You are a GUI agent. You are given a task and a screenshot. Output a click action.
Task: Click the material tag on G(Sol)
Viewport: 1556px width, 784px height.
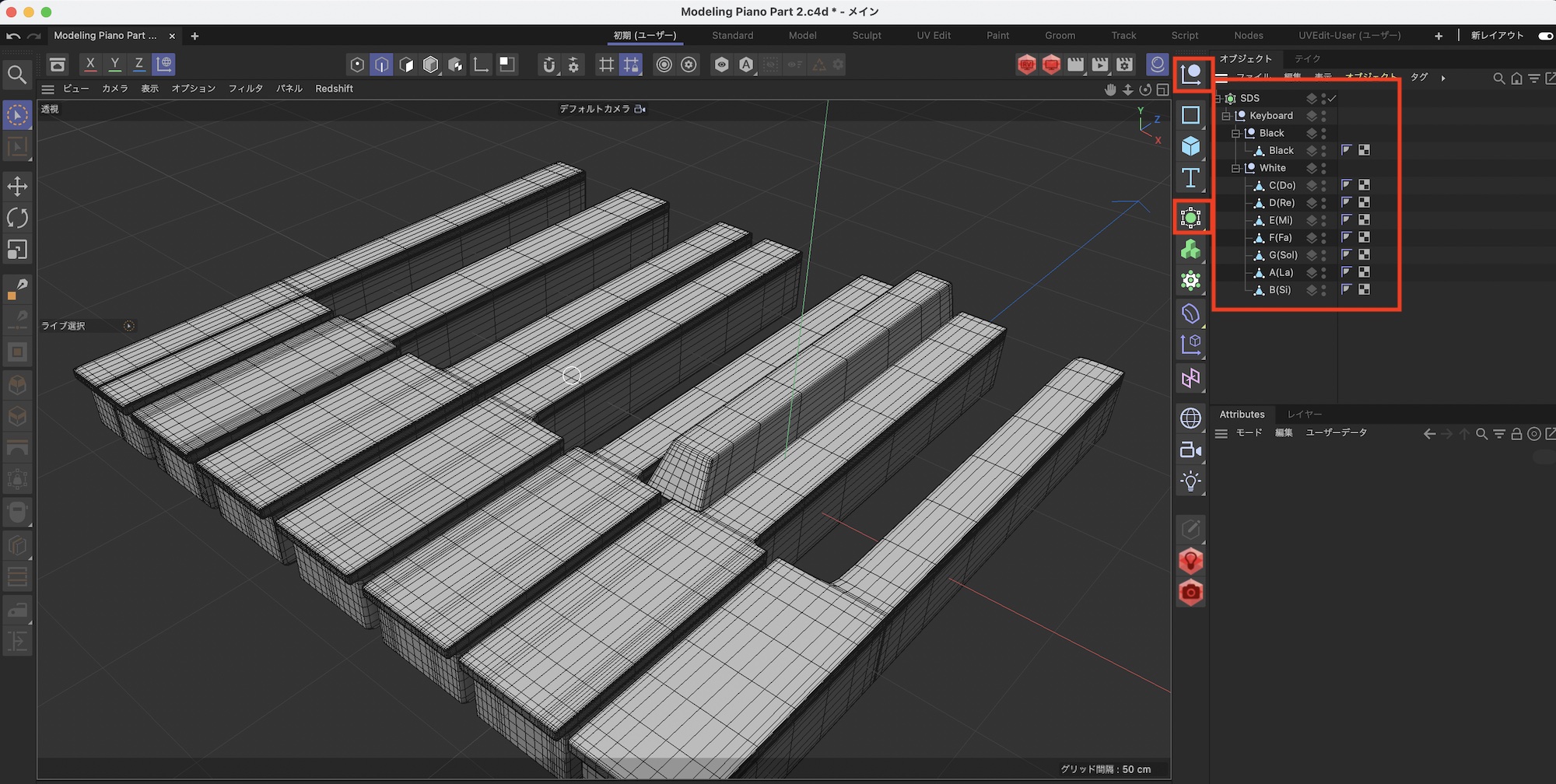(1364, 255)
